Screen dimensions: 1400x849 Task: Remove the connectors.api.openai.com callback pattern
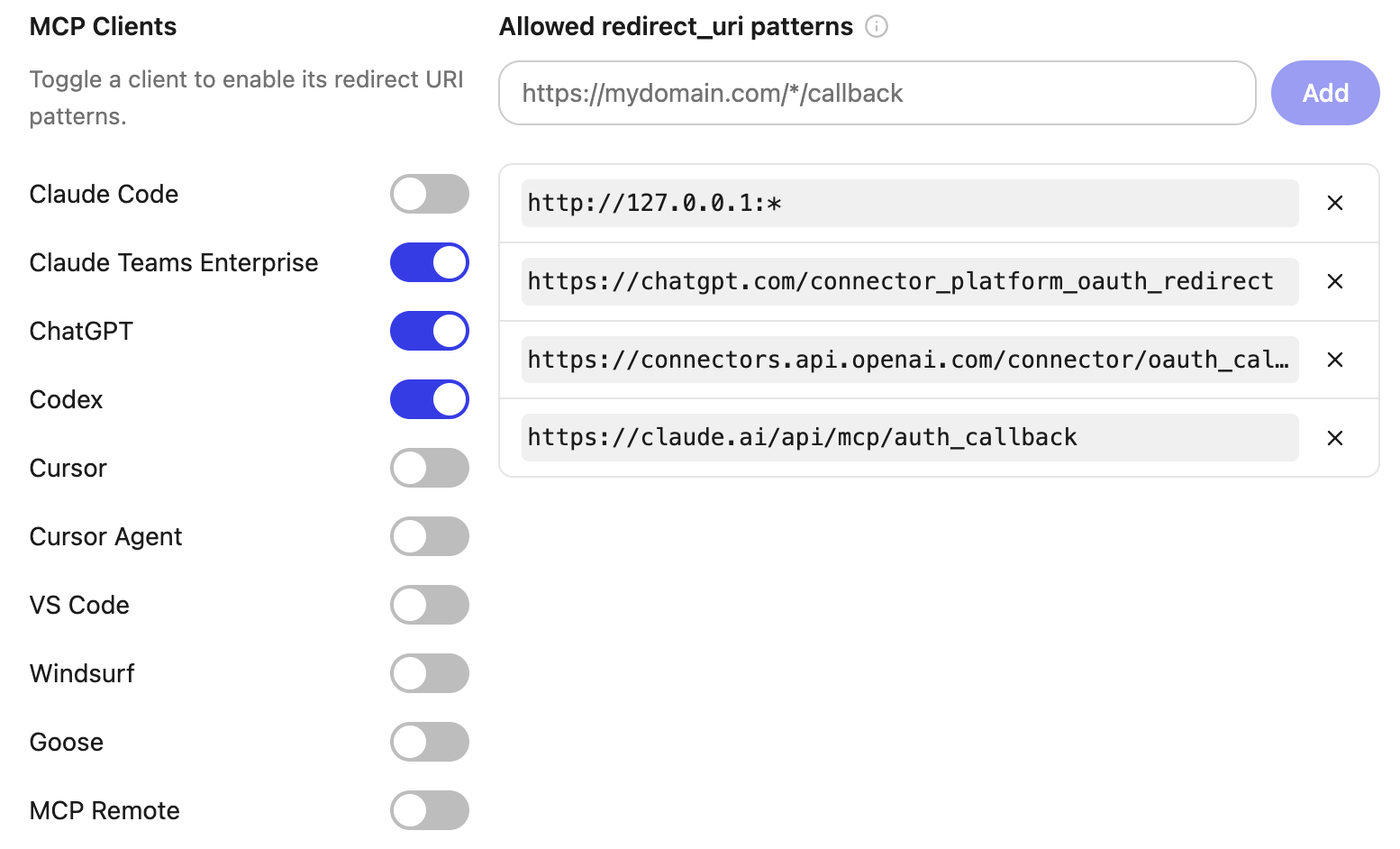tap(1334, 360)
